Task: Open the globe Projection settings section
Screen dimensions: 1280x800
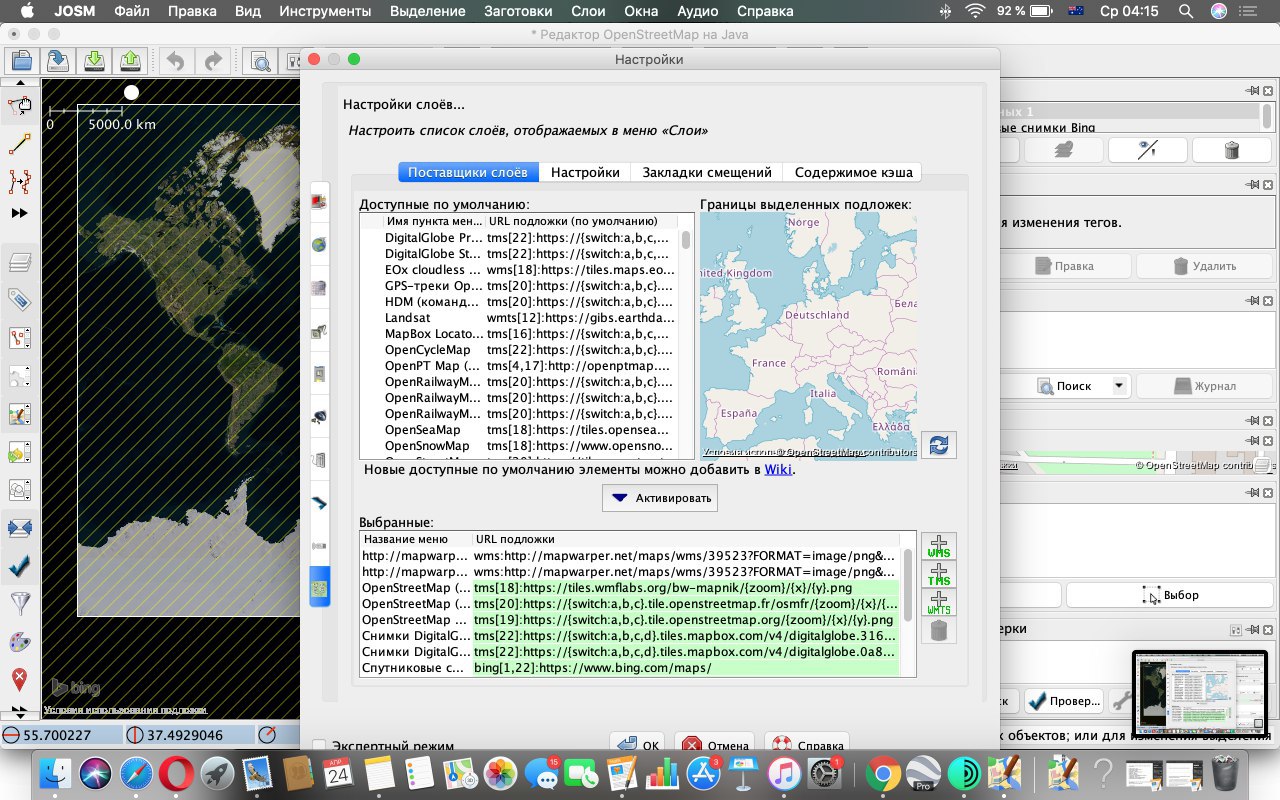Action: [319, 243]
